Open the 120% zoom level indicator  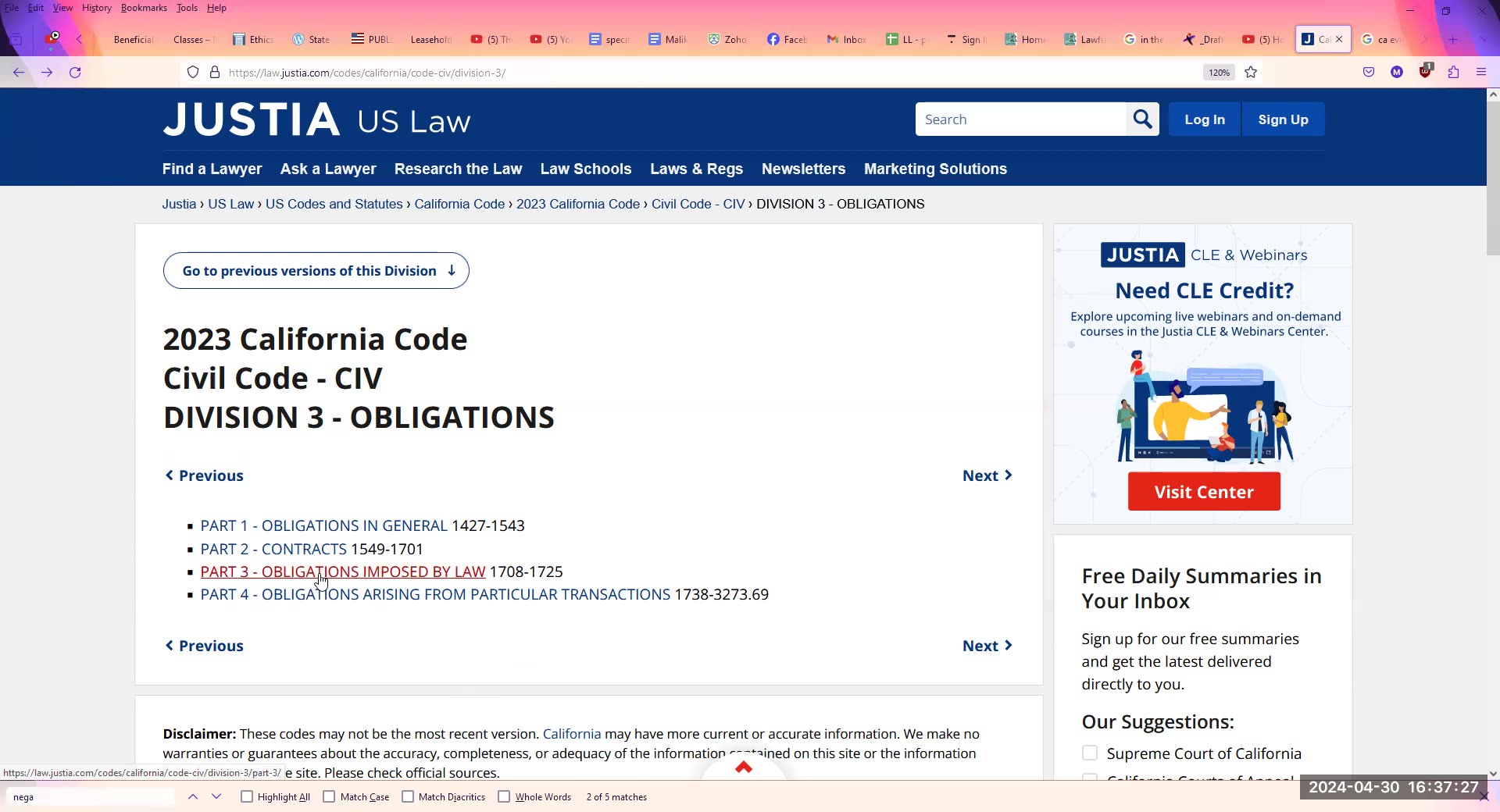[1219, 73]
